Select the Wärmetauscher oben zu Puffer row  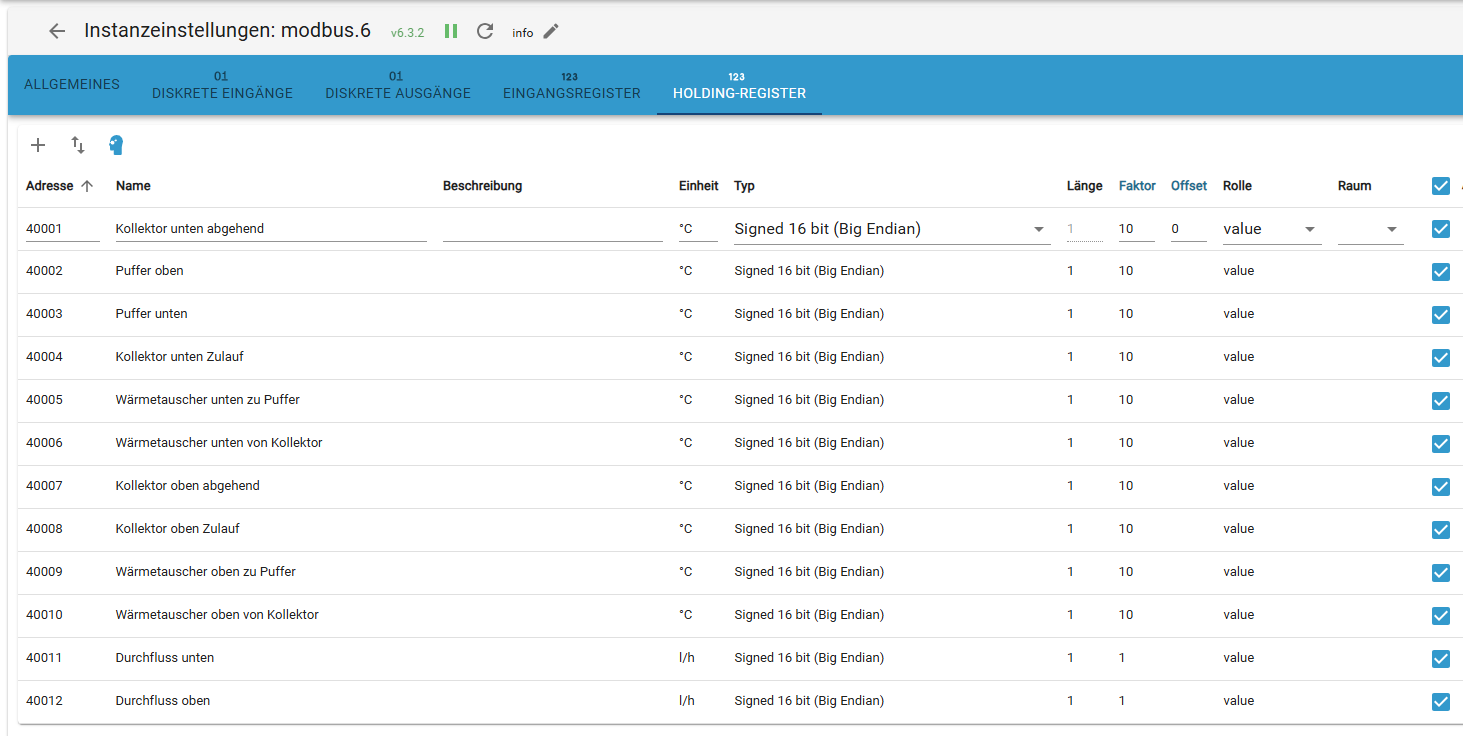point(206,572)
